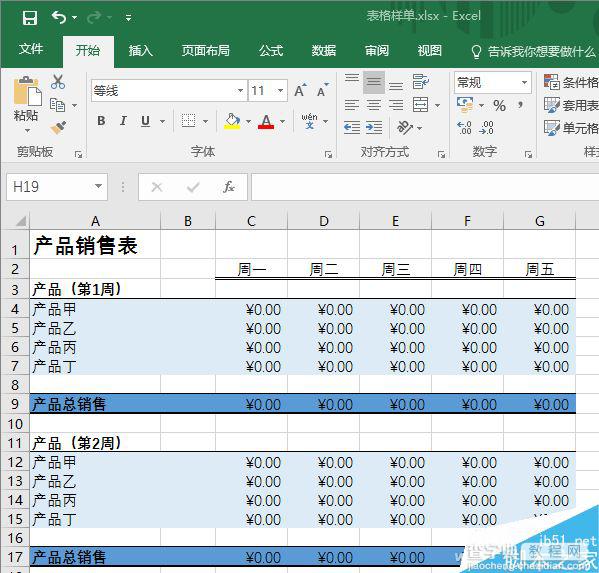Decrease decimal places
Screen dimensions: 599x573
486,128
